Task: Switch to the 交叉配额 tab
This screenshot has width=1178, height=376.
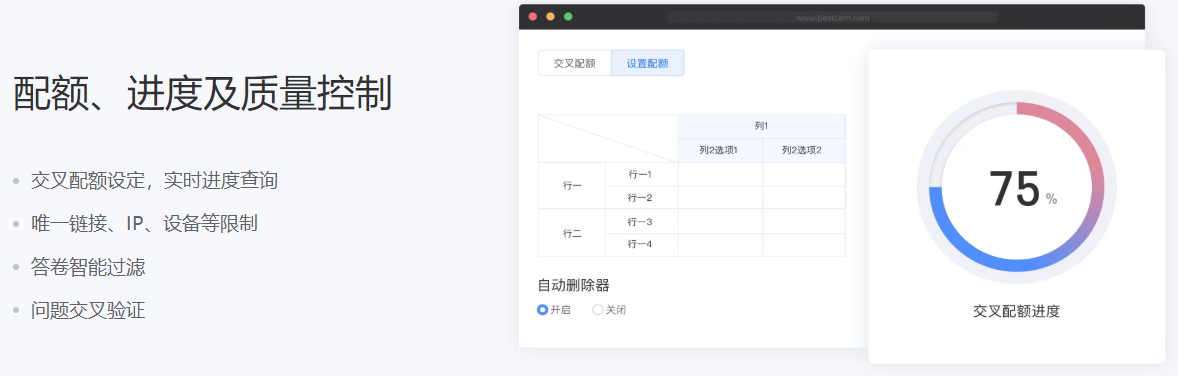Action: [x=575, y=63]
